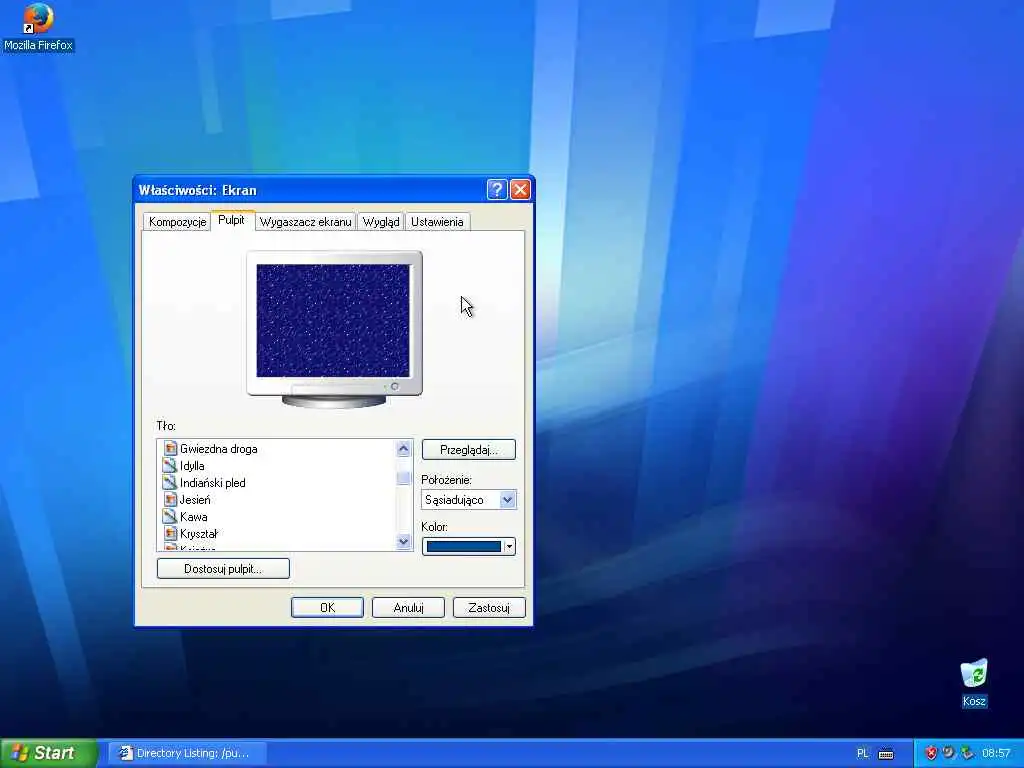Click the background list scroll up arrow
This screenshot has width=1024, height=768.
coord(404,448)
